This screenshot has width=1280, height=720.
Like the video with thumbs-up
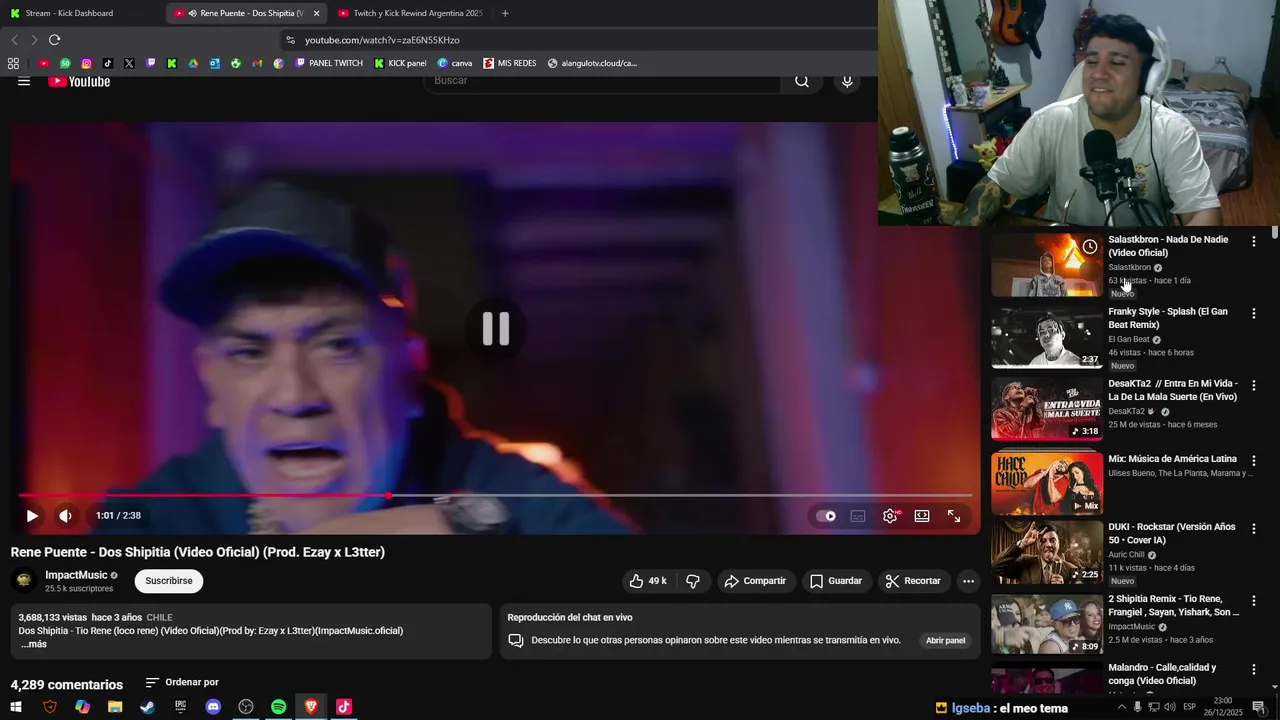(x=648, y=581)
